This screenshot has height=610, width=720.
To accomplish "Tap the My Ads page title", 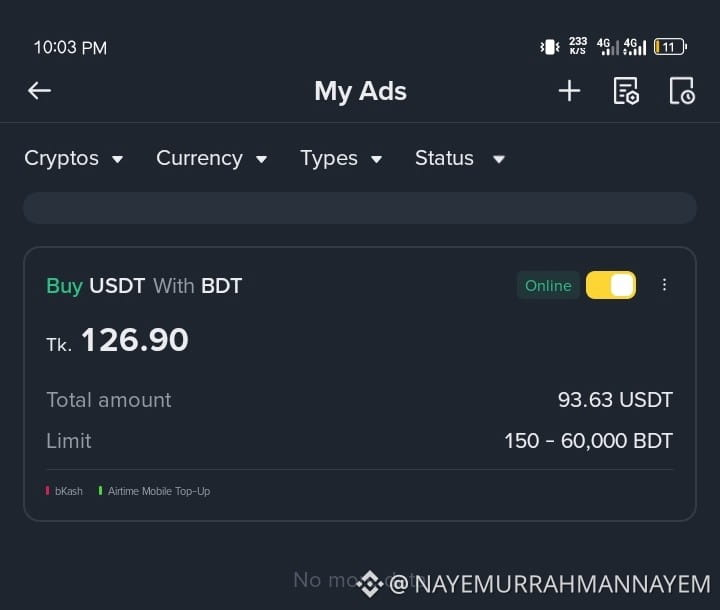I will point(360,91).
